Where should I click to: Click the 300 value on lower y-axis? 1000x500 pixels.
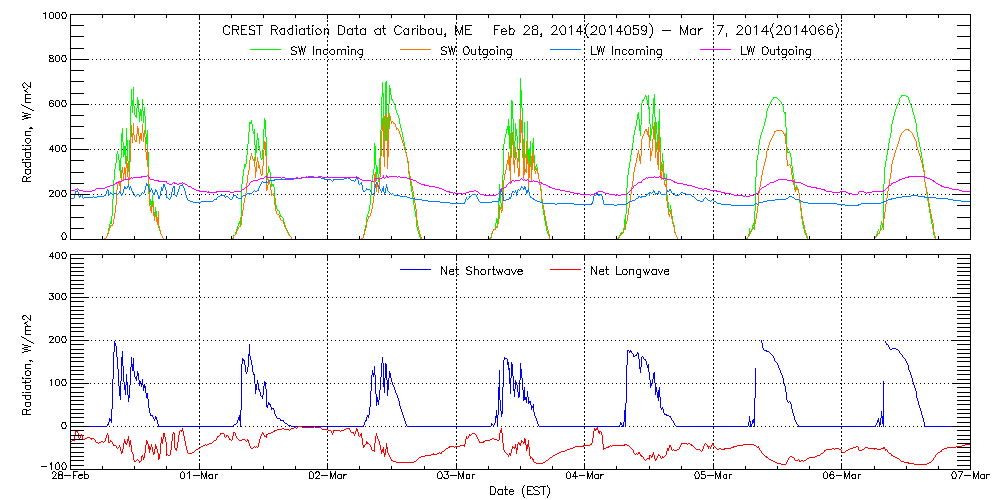tap(56, 299)
